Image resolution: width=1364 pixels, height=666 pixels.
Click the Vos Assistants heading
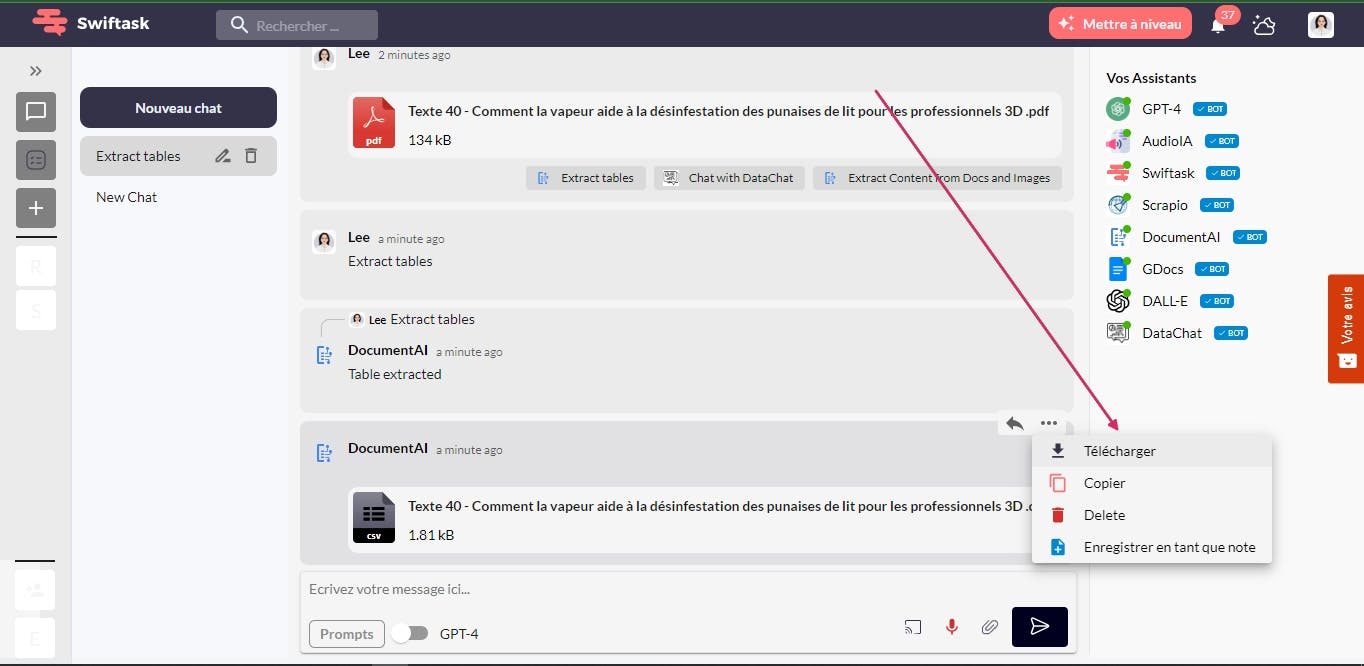pyautogui.click(x=1151, y=78)
